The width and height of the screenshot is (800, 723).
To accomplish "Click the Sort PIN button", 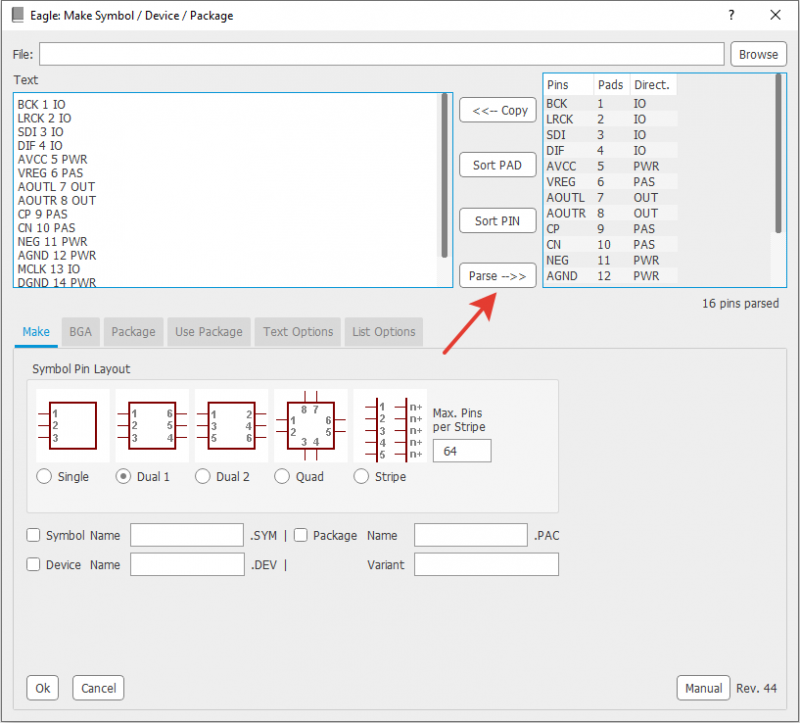I will pos(497,221).
